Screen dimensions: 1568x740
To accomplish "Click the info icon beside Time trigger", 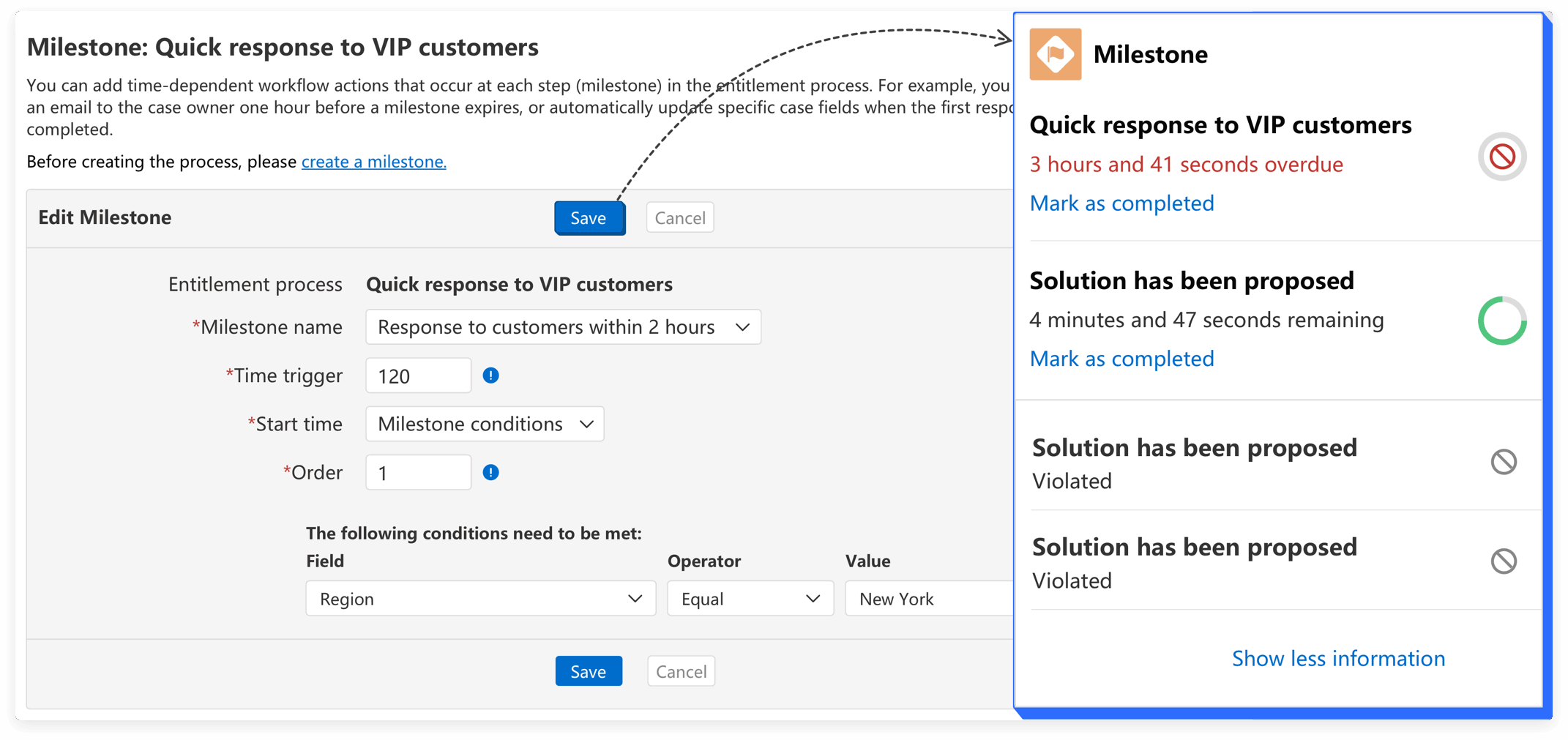I will coord(490,375).
